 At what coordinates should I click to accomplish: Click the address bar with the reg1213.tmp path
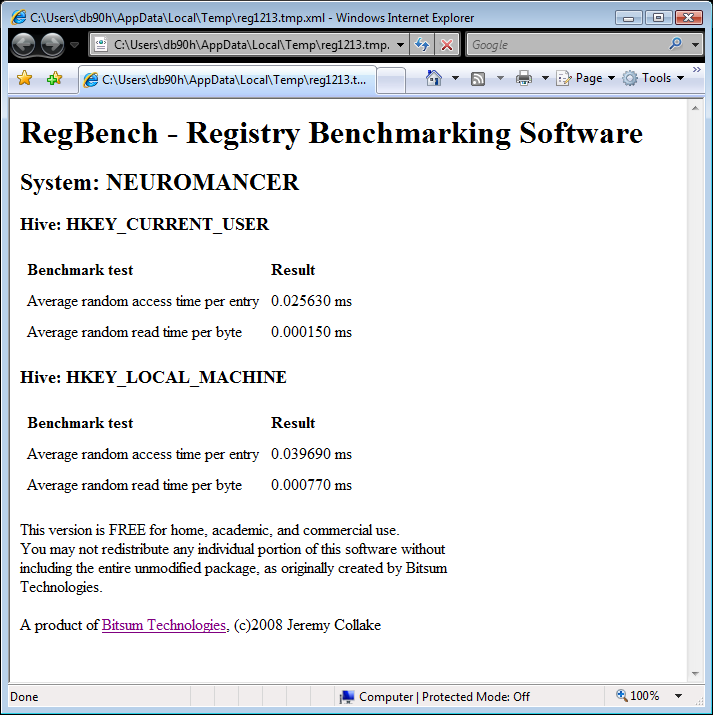(248, 45)
